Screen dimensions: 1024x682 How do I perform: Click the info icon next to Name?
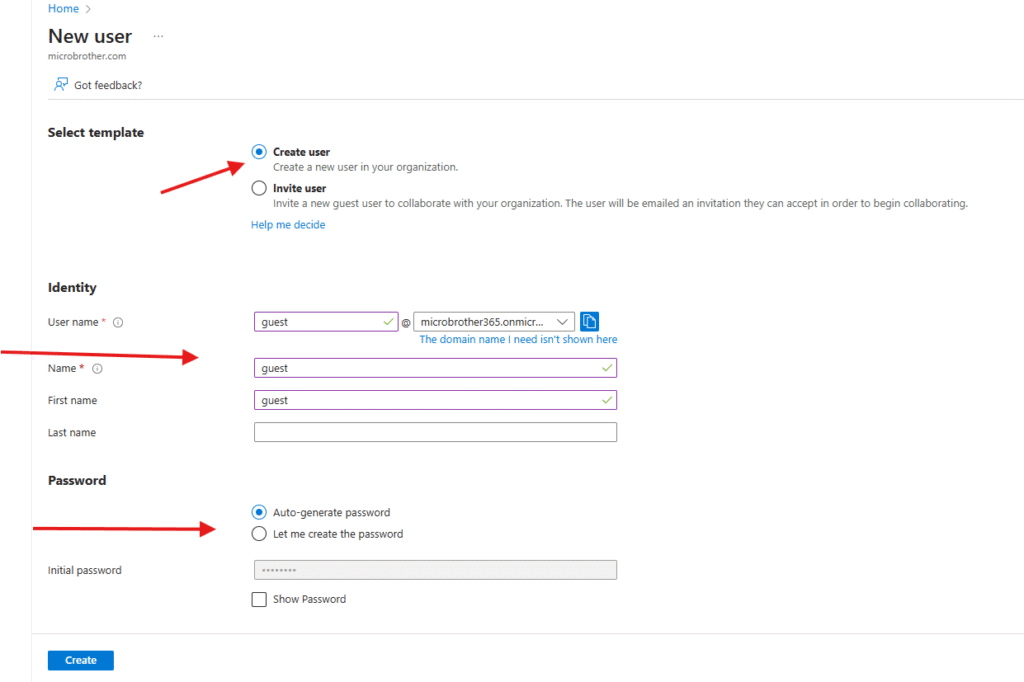98,369
